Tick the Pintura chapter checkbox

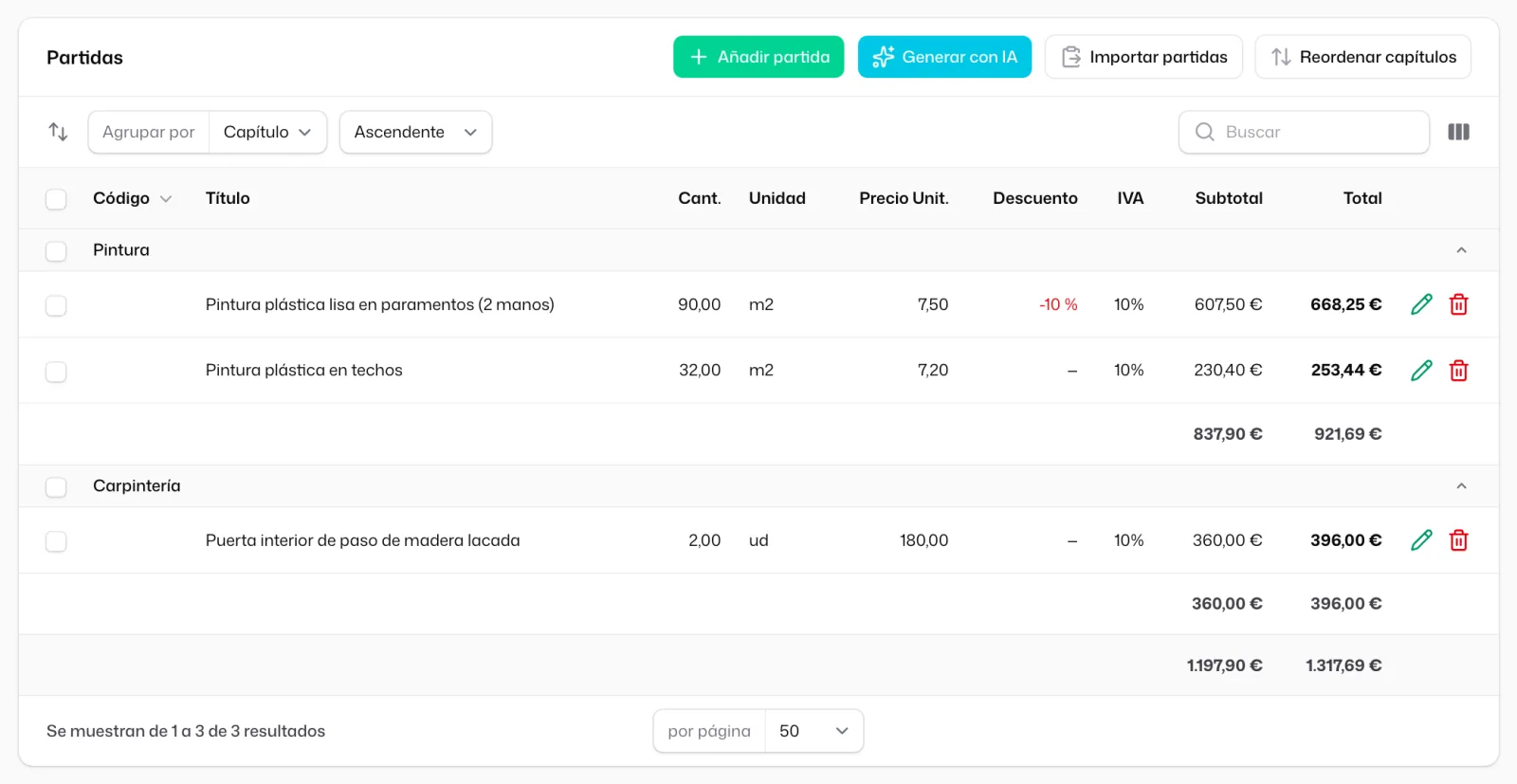(x=56, y=251)
